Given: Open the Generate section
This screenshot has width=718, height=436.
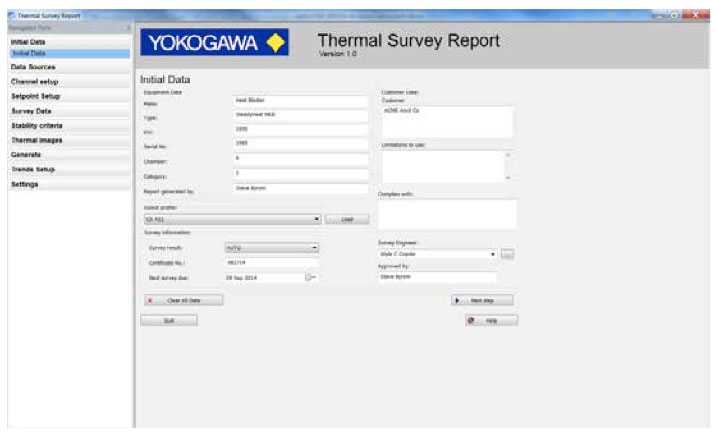Looking at the screenshot, I should [70, 155].
